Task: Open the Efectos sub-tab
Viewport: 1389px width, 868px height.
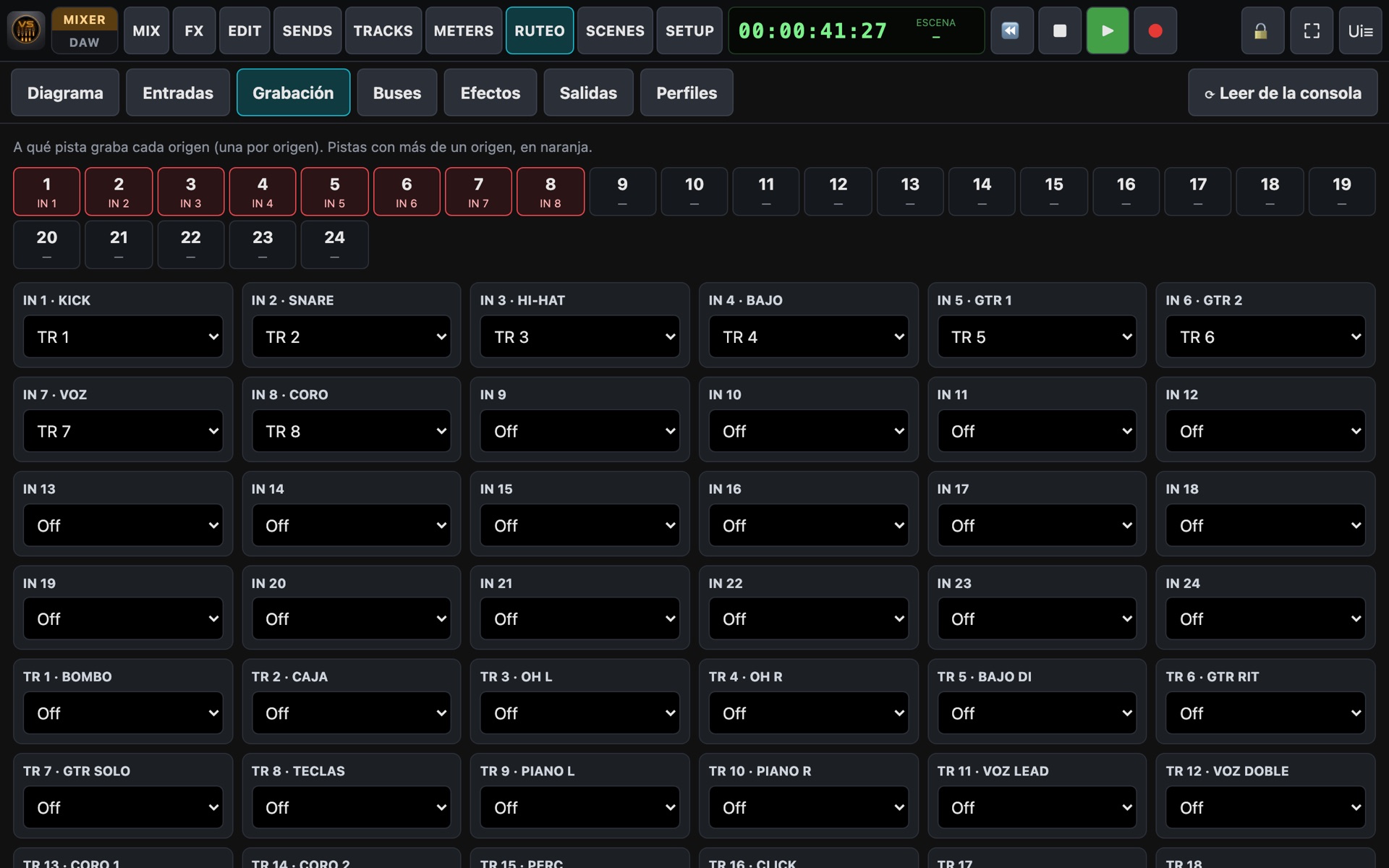Action: tap(490, 93)
